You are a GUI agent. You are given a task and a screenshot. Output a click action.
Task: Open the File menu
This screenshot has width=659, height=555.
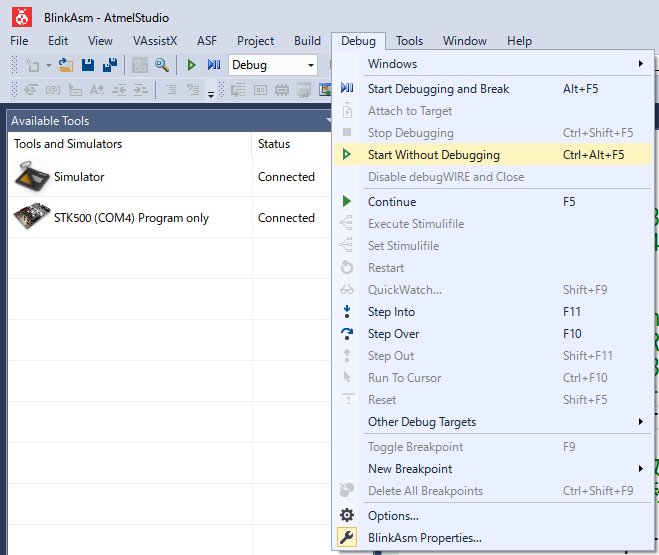pyautogui.click(x=19, y=41)
